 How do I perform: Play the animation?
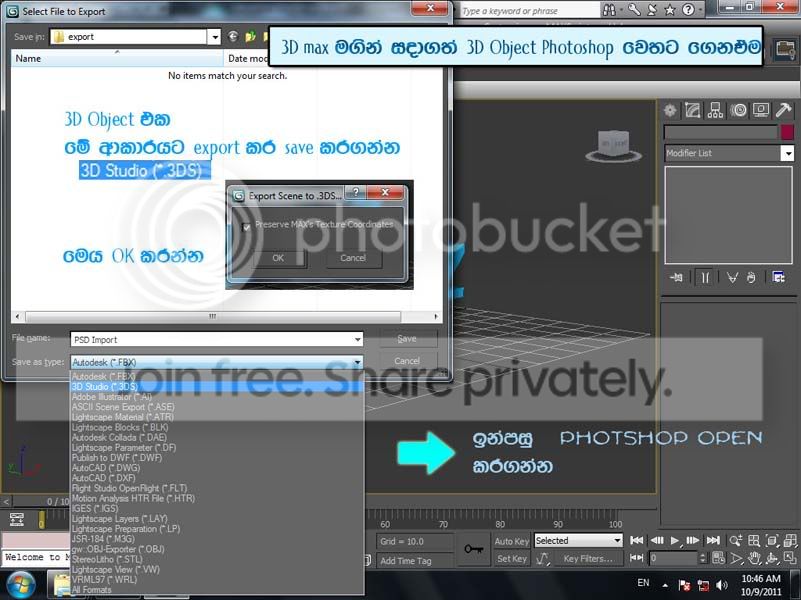point(675,540)
